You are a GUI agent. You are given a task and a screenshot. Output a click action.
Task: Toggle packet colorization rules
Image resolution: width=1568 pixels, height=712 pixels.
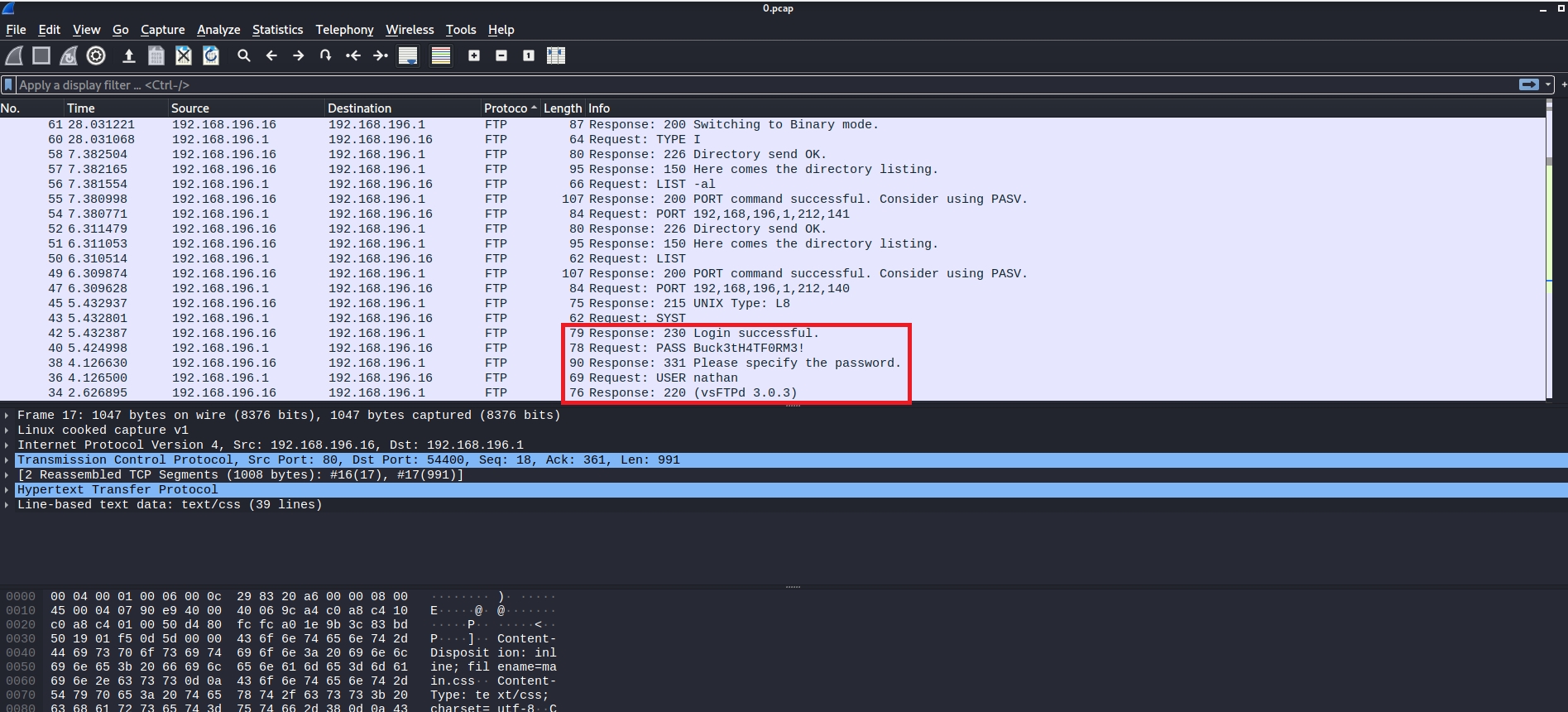(441, 55)
